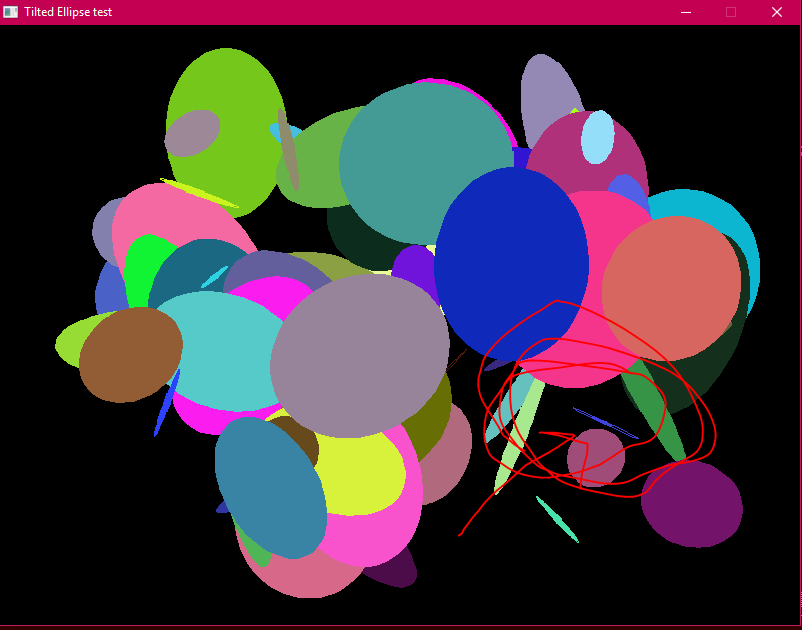The image size is (802, 630).
Task: Close the Tilted Ellipse test window
Action: (x=776, y=12)
